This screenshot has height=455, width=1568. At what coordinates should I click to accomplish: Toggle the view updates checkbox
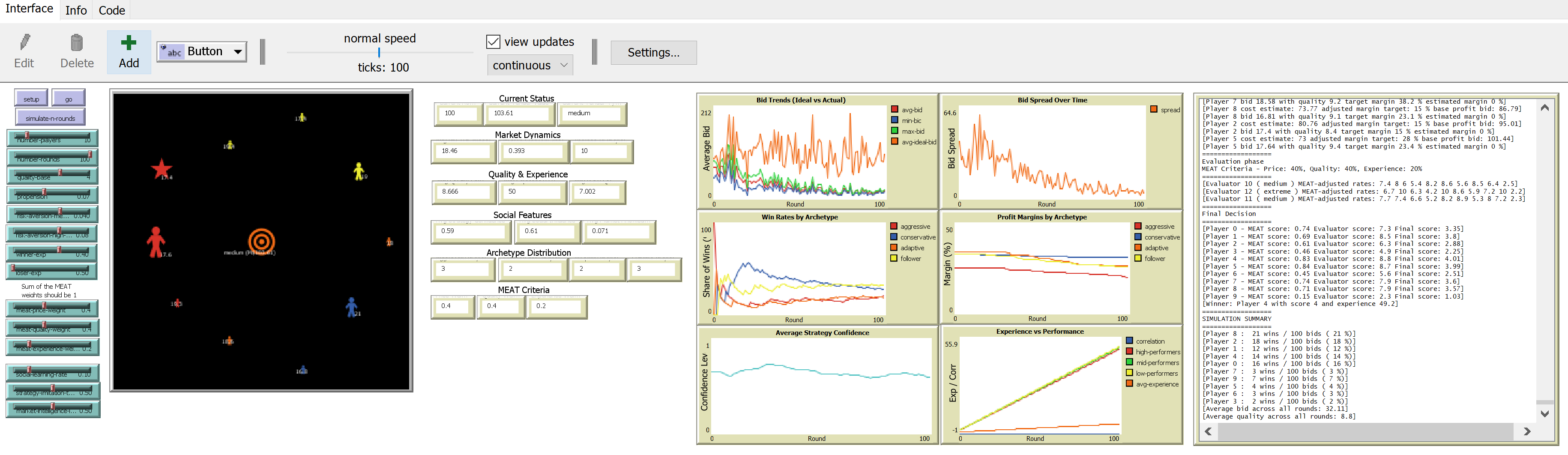coord(493,42)
